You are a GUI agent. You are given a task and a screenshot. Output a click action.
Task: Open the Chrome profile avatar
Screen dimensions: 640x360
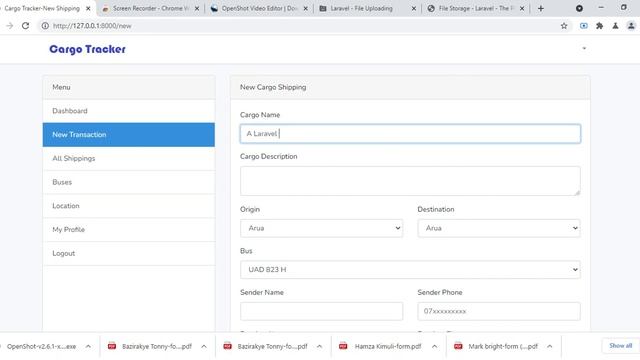[x=631, y=26]
